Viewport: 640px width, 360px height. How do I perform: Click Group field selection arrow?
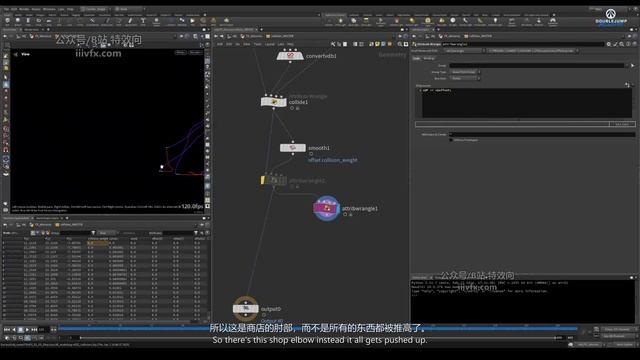(633, 65)
